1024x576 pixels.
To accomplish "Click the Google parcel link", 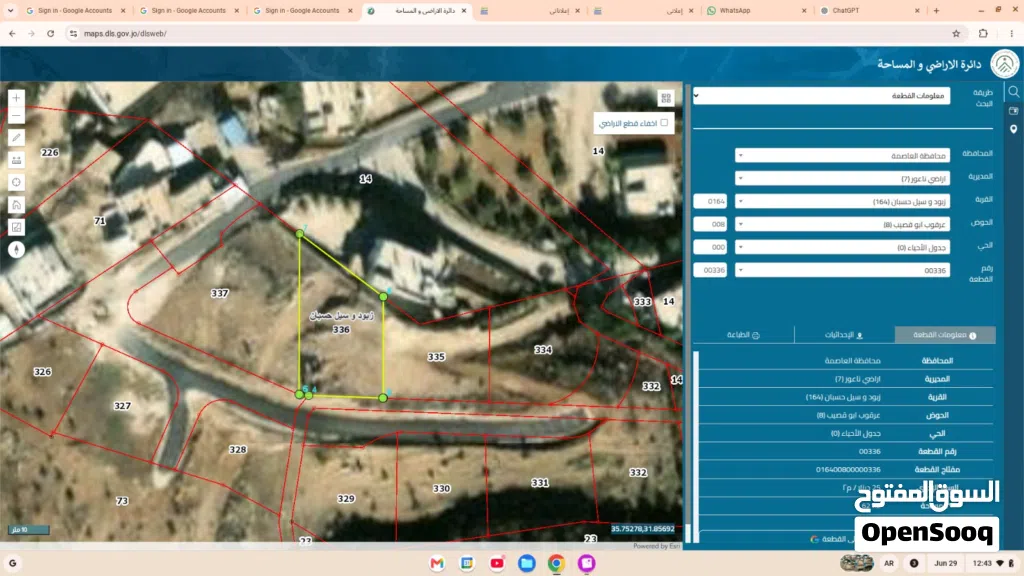I will [832, 539].
